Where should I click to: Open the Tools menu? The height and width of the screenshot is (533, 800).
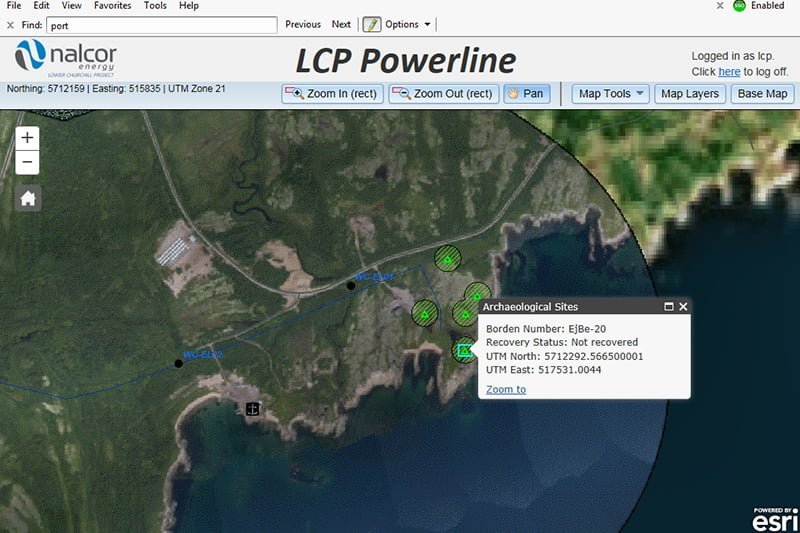[x=155, y=6]
